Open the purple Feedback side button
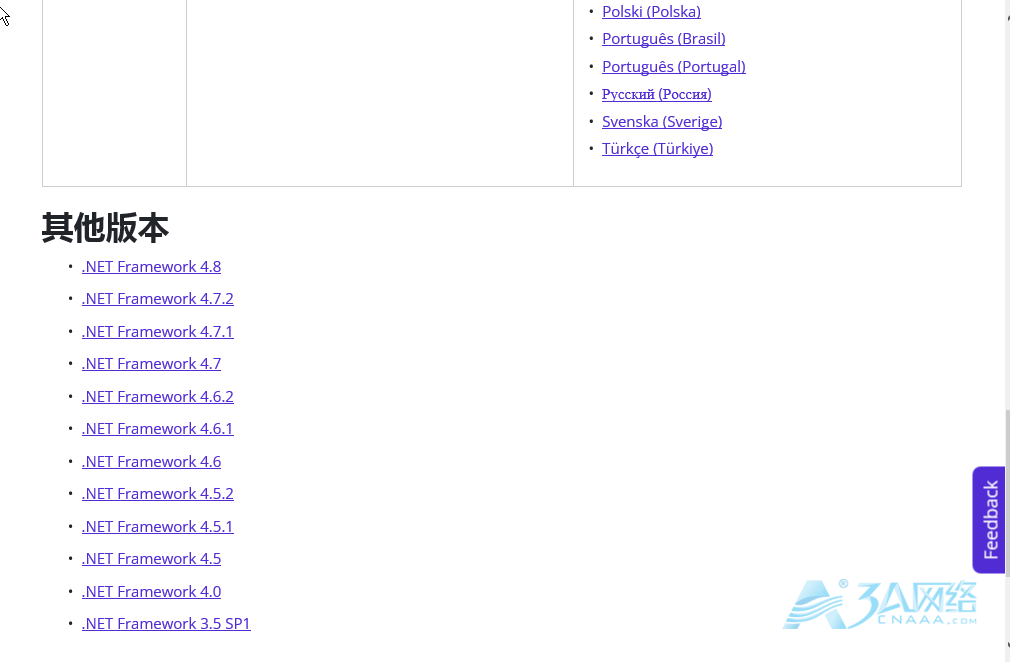Screen dimensions: 1010x662 click(989, 520)
